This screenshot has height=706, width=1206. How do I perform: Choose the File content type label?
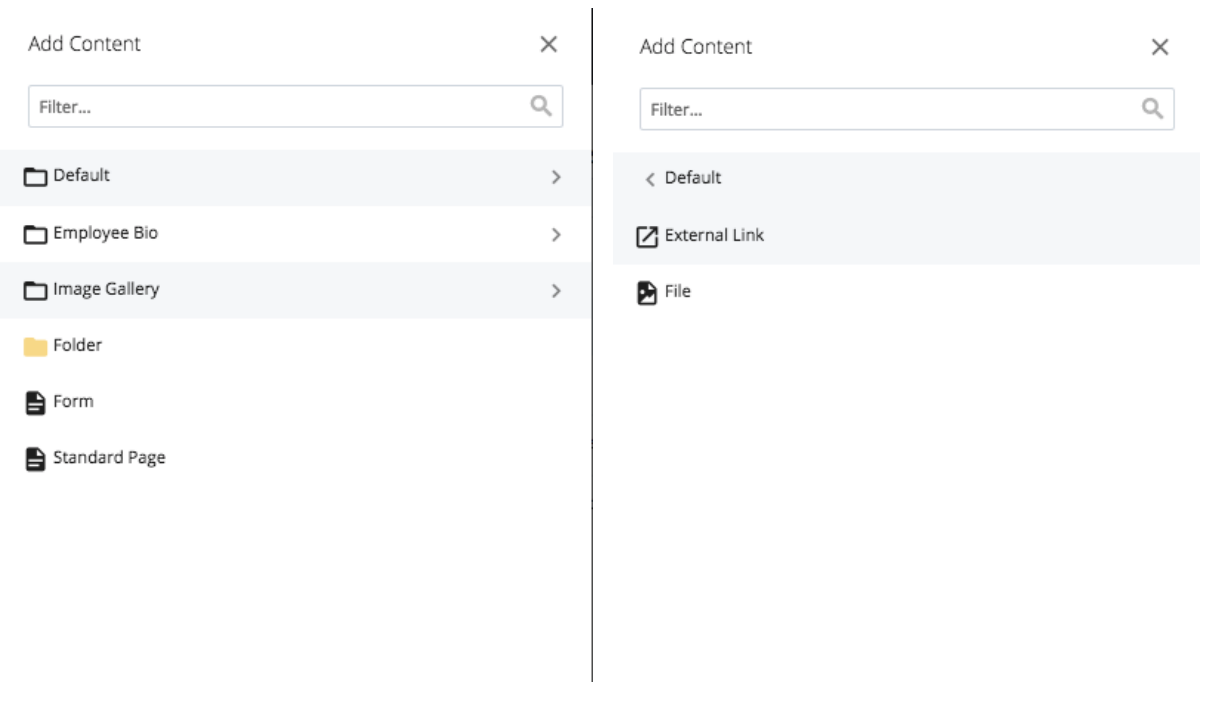(678, 292)
